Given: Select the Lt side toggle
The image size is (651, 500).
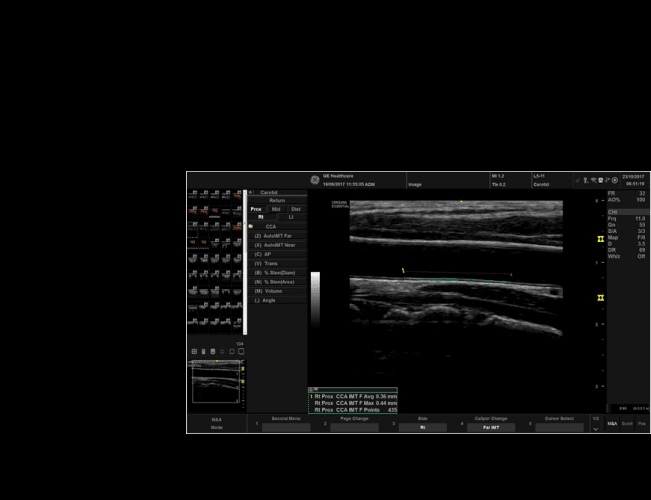Looking at the screenshot, I should tap(291, 217).
